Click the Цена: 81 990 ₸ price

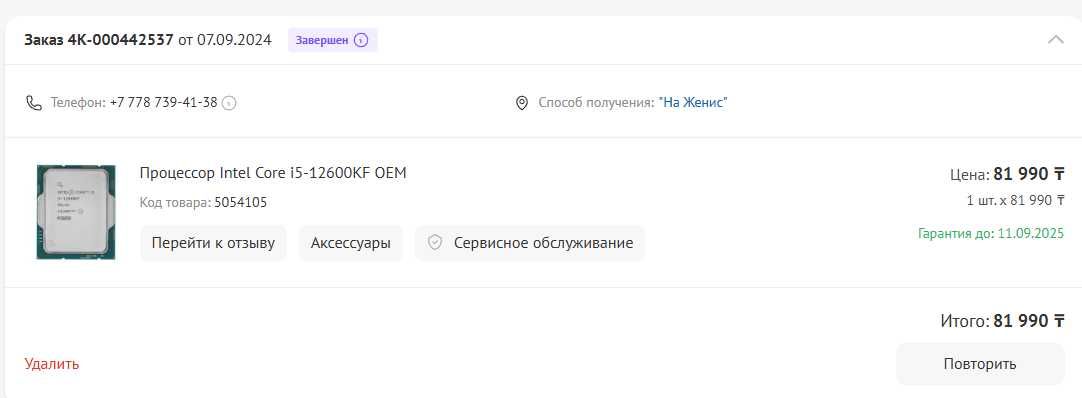pyautogui.click(x=1007, y=174)
